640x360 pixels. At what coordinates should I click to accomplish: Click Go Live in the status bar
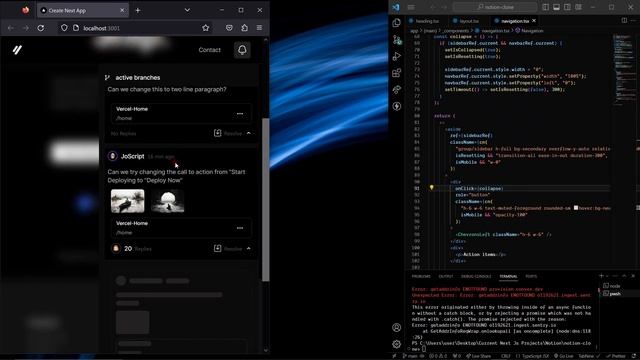coord(564,356)
